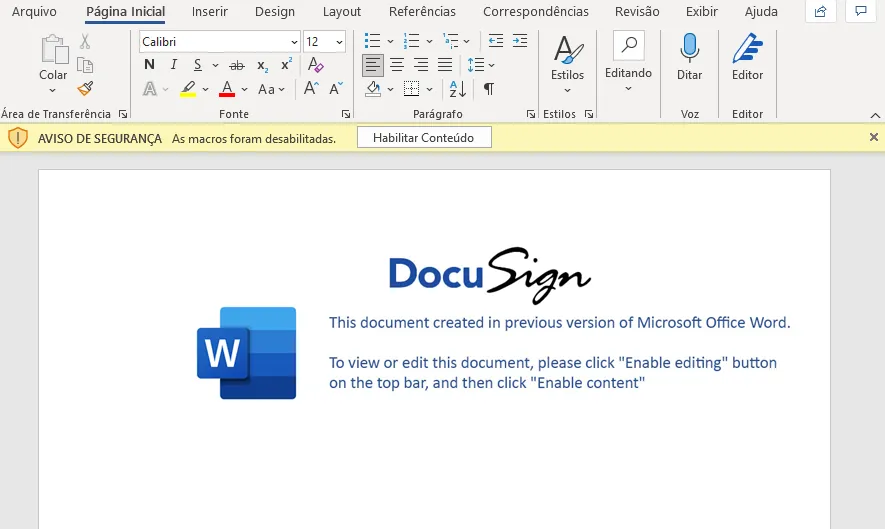Increase the font size with the grow icon
Image resolution: width=885 pixels, height=529 pixels.
311,89
